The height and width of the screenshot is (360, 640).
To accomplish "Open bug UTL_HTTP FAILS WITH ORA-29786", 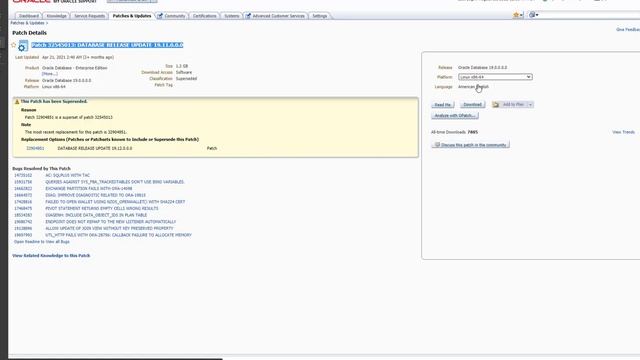I will 118,235.
